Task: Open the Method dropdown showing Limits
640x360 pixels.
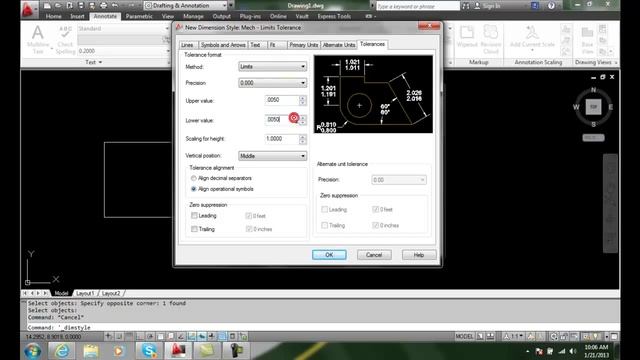Action: pyautogui.click(x=272, y=67)
